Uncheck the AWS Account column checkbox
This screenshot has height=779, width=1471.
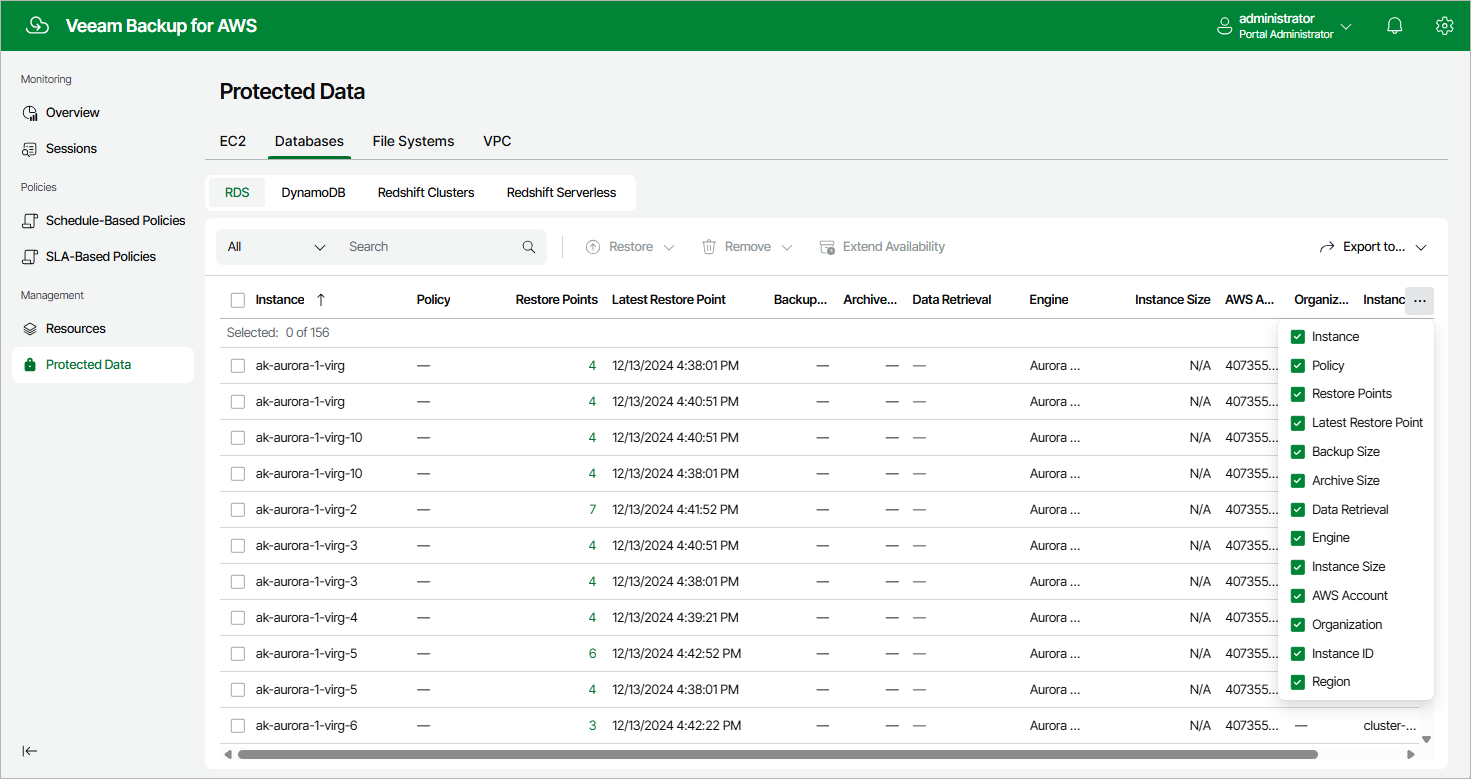(1298, 596)
